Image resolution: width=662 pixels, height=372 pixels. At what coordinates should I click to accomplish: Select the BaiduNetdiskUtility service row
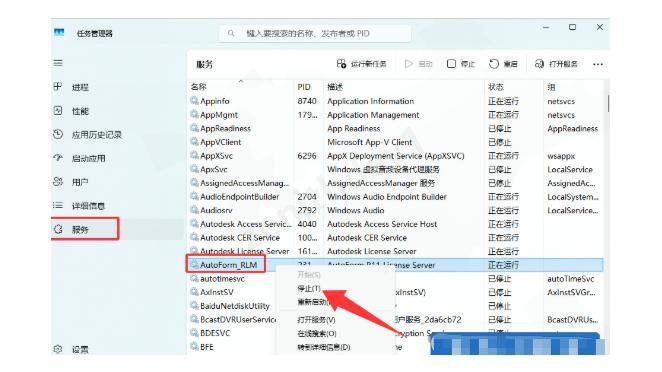coord(232,306)
